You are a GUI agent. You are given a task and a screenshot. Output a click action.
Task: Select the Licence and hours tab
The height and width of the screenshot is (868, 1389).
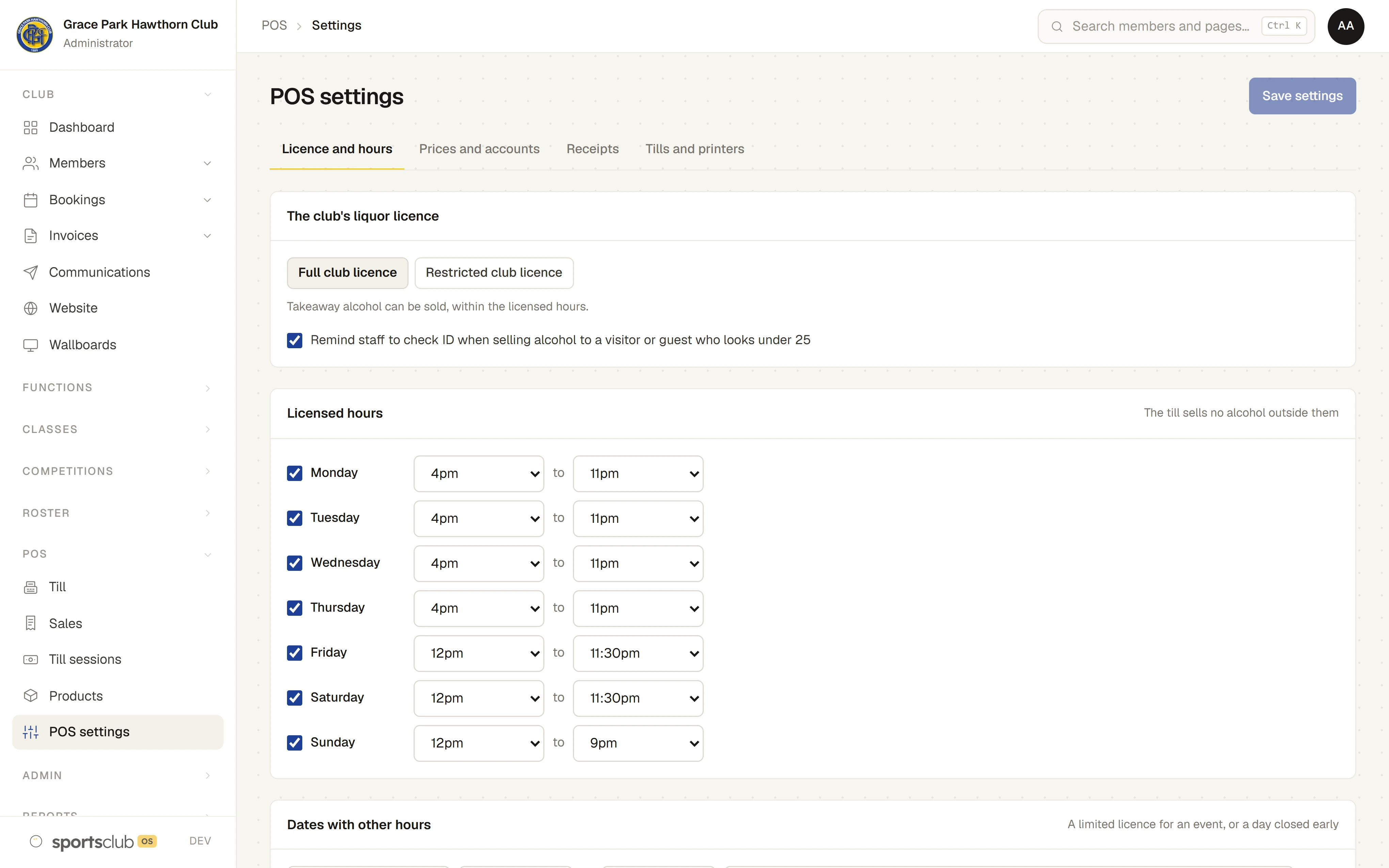337,149
